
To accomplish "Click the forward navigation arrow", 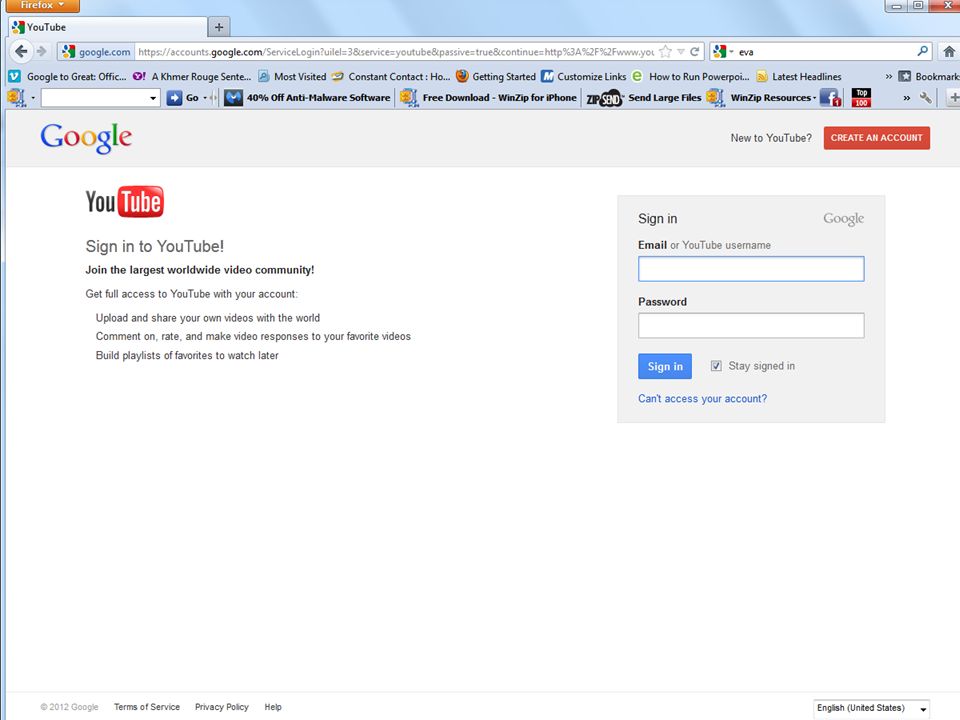I will click(x=42, y=51).
